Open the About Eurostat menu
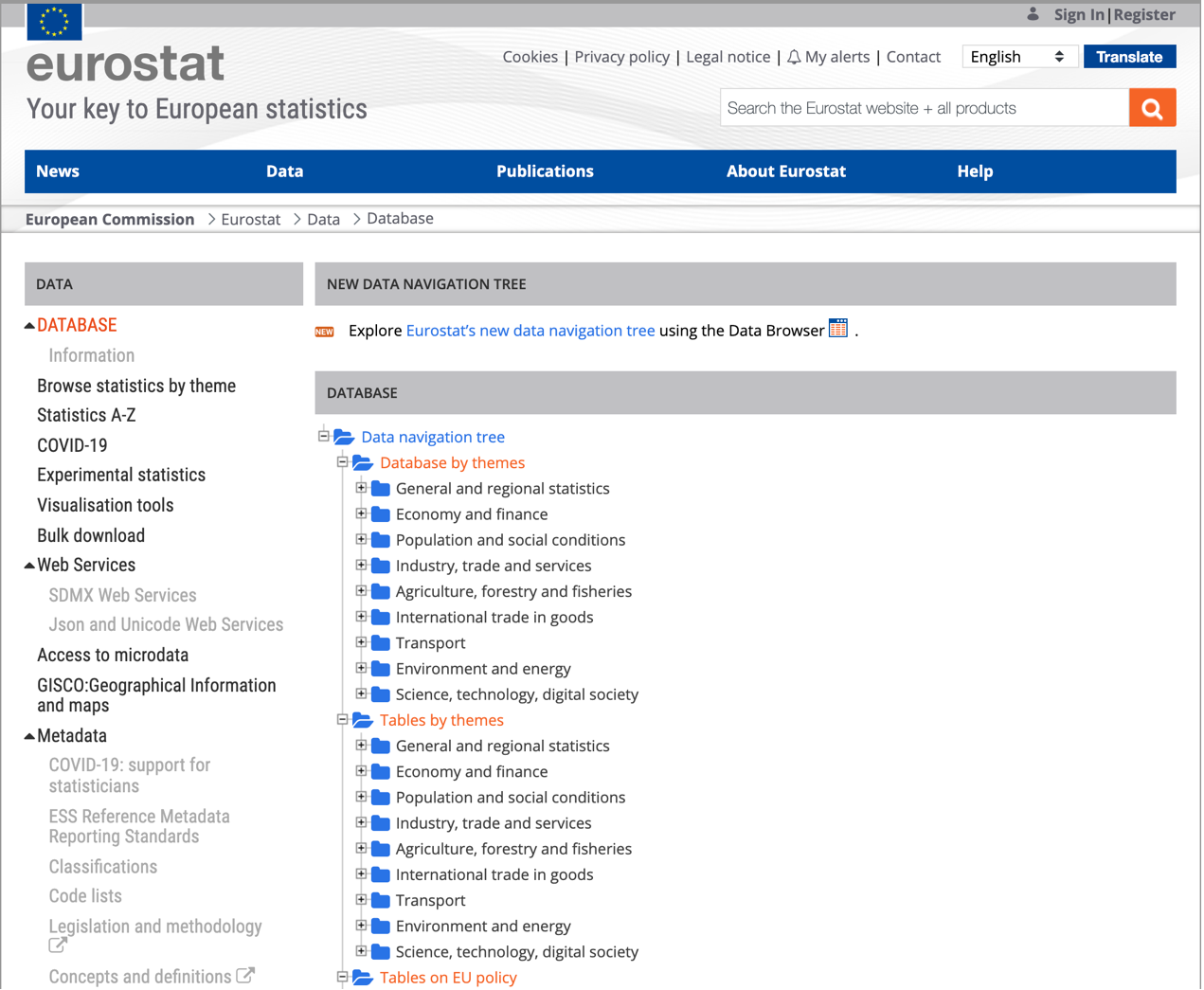This screenshot has height=990, width=1204. coord(786,171)
